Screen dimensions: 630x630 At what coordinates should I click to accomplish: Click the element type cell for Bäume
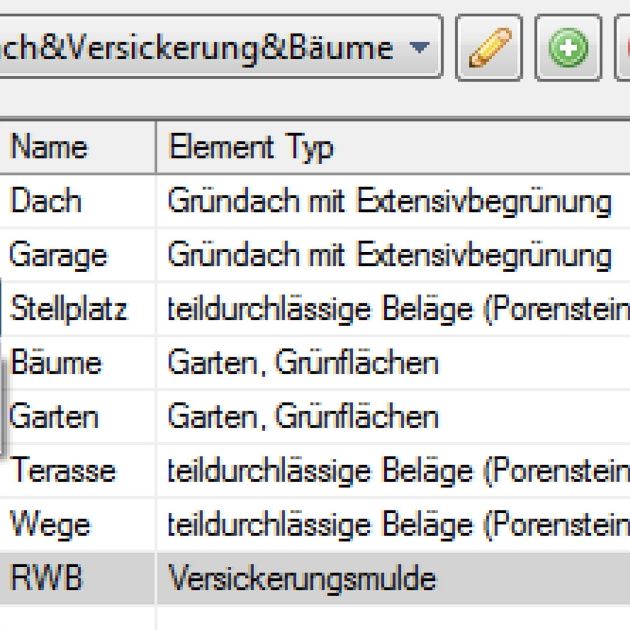304,362
